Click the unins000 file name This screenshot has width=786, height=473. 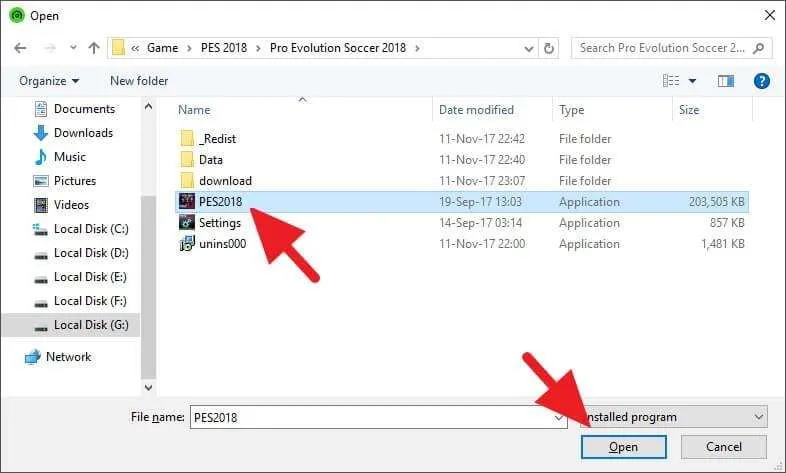click(x=223, y=244)
